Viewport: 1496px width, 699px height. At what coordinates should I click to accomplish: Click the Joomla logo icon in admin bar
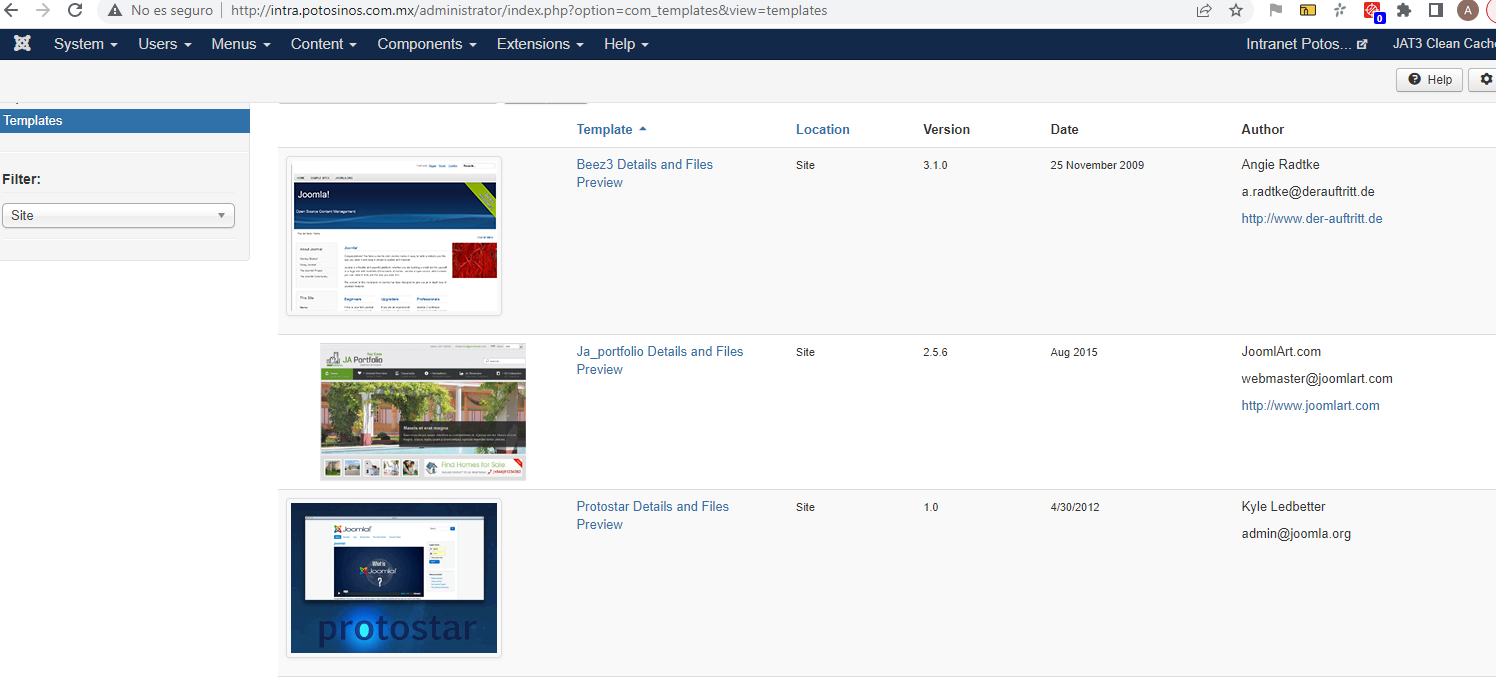[x=22, y=44]
